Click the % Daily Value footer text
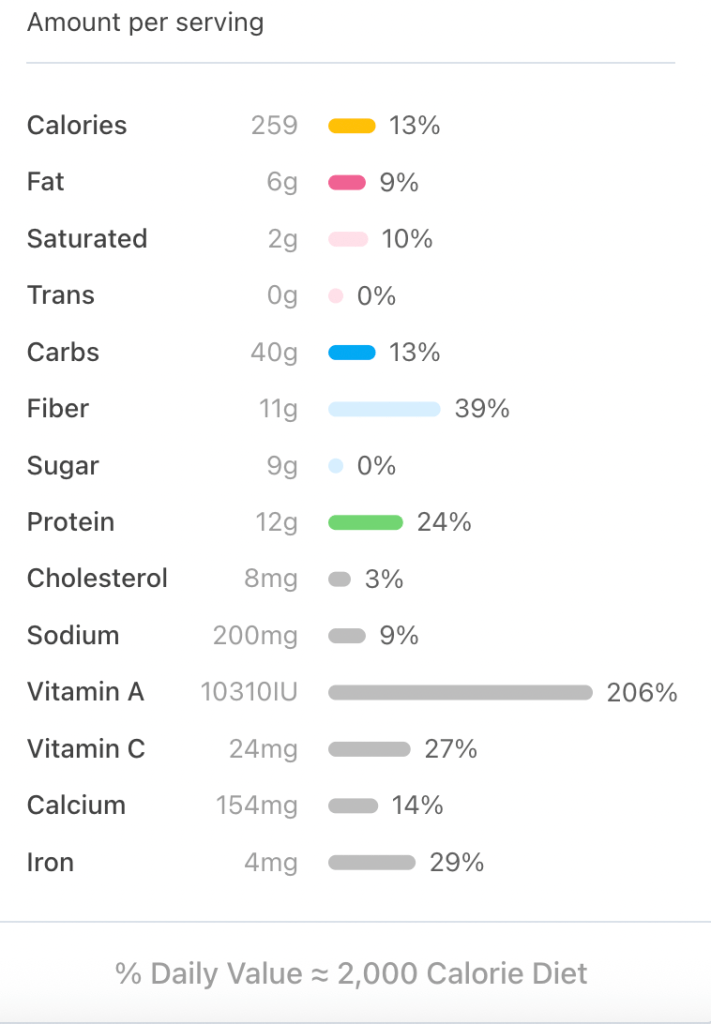 tap(351, 973)
